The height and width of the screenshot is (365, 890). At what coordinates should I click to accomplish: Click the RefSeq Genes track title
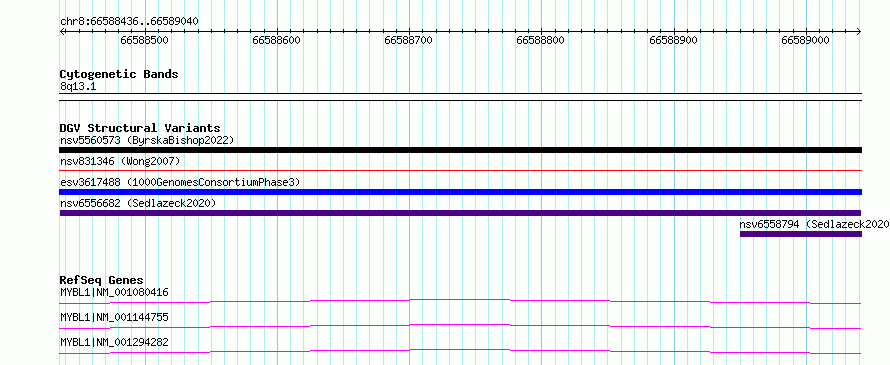pos(102,280)
